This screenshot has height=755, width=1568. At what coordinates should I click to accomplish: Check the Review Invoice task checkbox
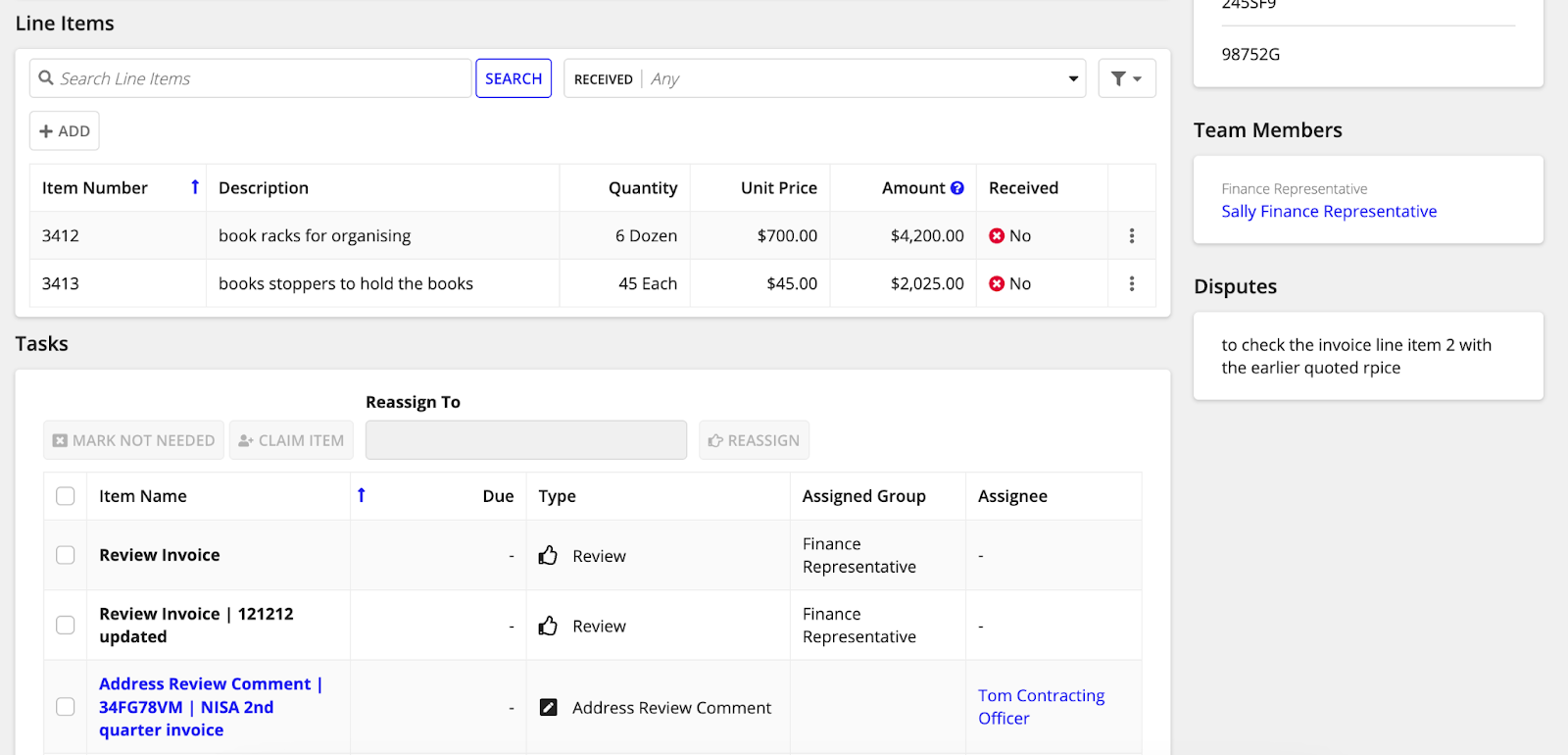pos(66,555)
